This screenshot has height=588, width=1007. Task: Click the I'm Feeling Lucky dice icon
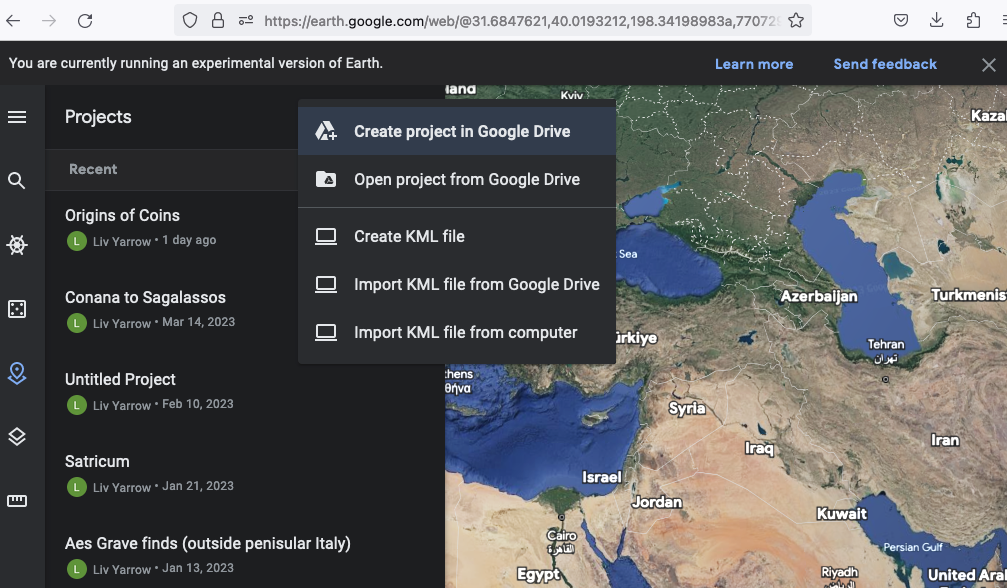click(x=17, y=309)
